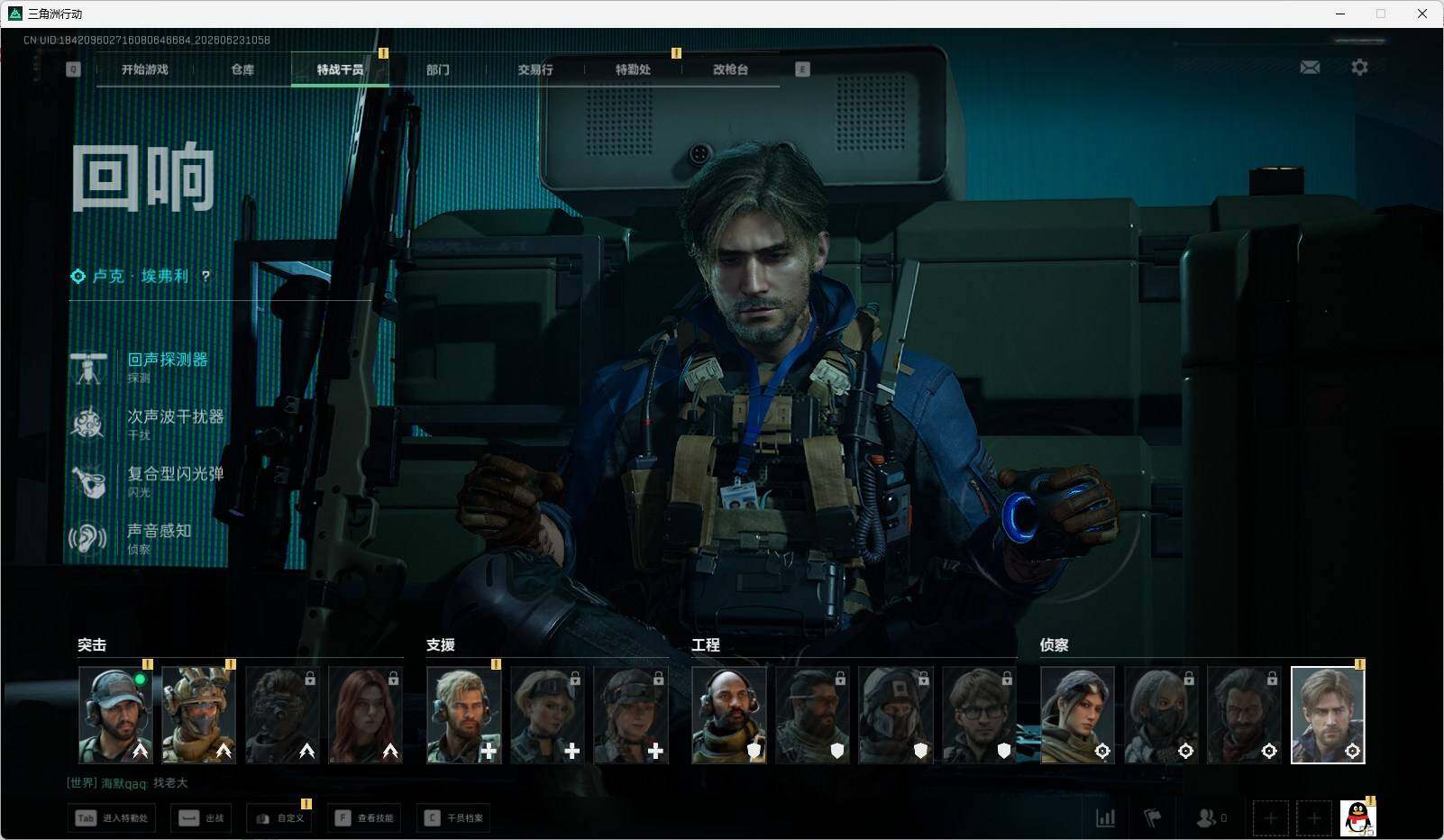Click the 回声探测器 skill name
The width and height of the screenshot is (1444, 840).
[168, 360]
